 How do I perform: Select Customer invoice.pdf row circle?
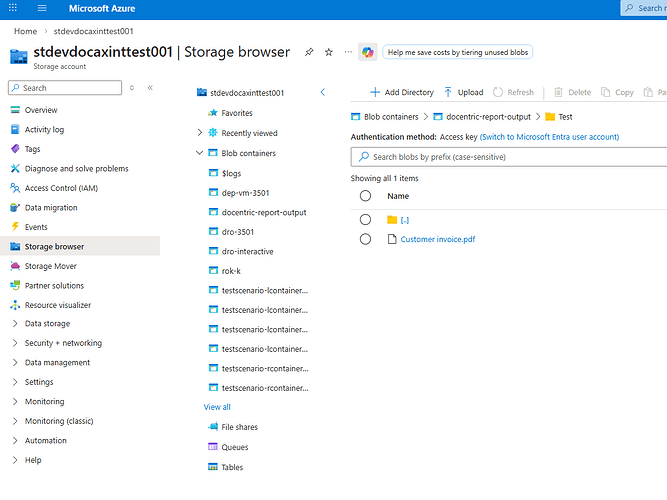click(365, 239)
